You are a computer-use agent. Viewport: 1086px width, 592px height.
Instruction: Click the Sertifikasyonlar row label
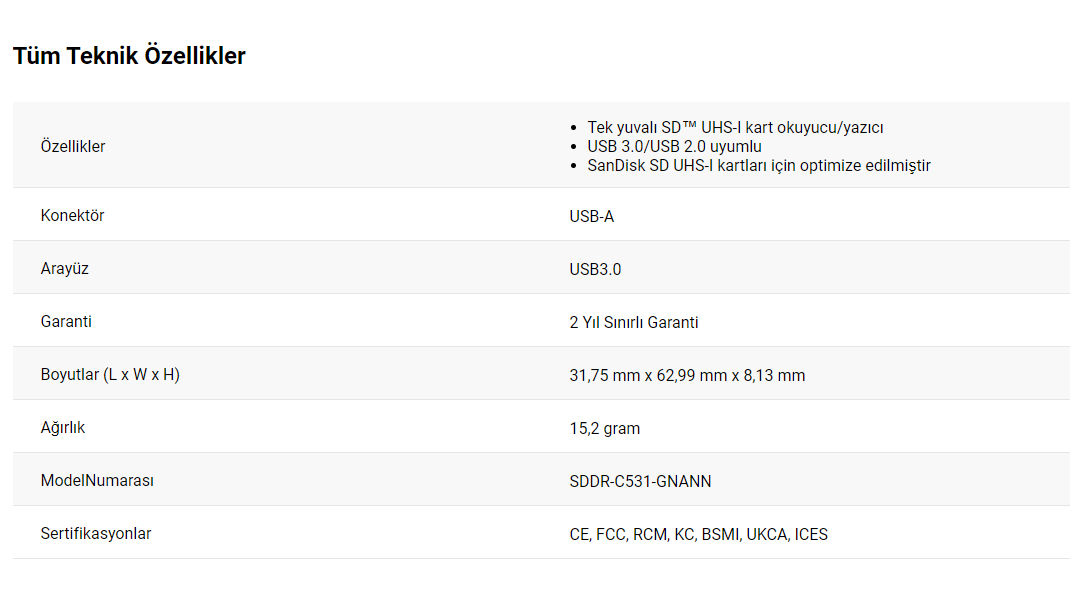96,533
